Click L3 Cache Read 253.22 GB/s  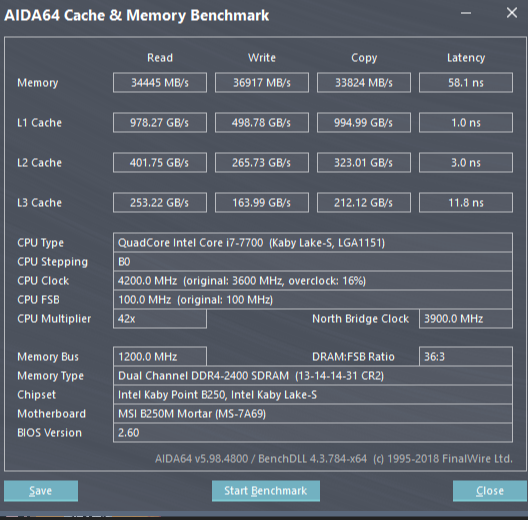pos(160,203)
